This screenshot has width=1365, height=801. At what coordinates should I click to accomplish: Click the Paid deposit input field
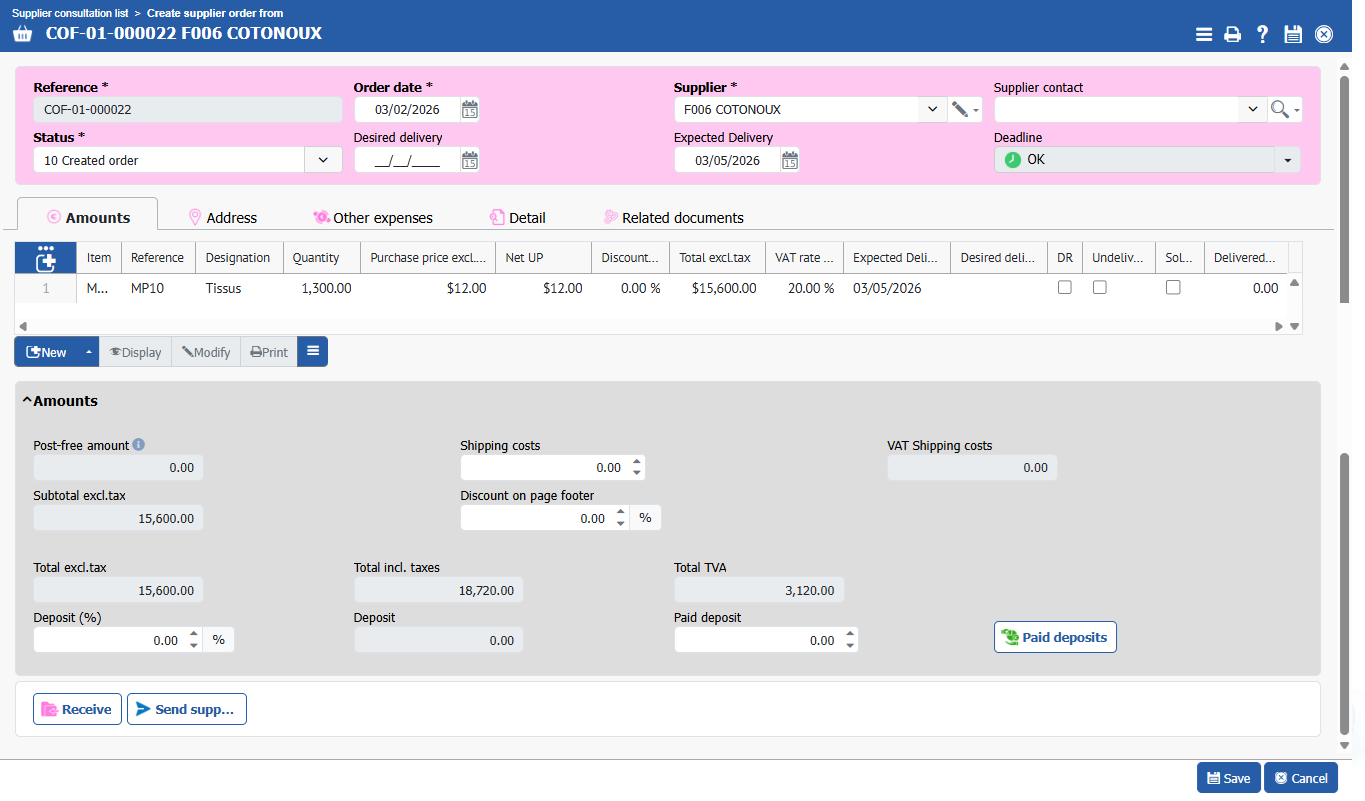pos(757,640)
